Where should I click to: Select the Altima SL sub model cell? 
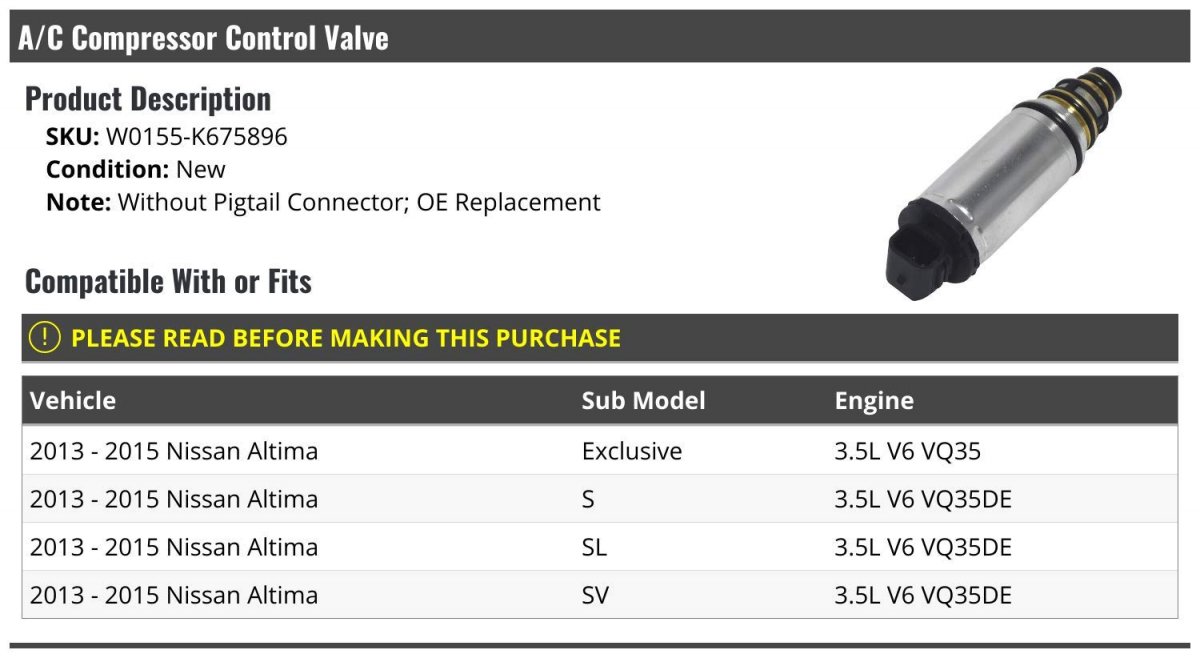click(x=594, y=547)
